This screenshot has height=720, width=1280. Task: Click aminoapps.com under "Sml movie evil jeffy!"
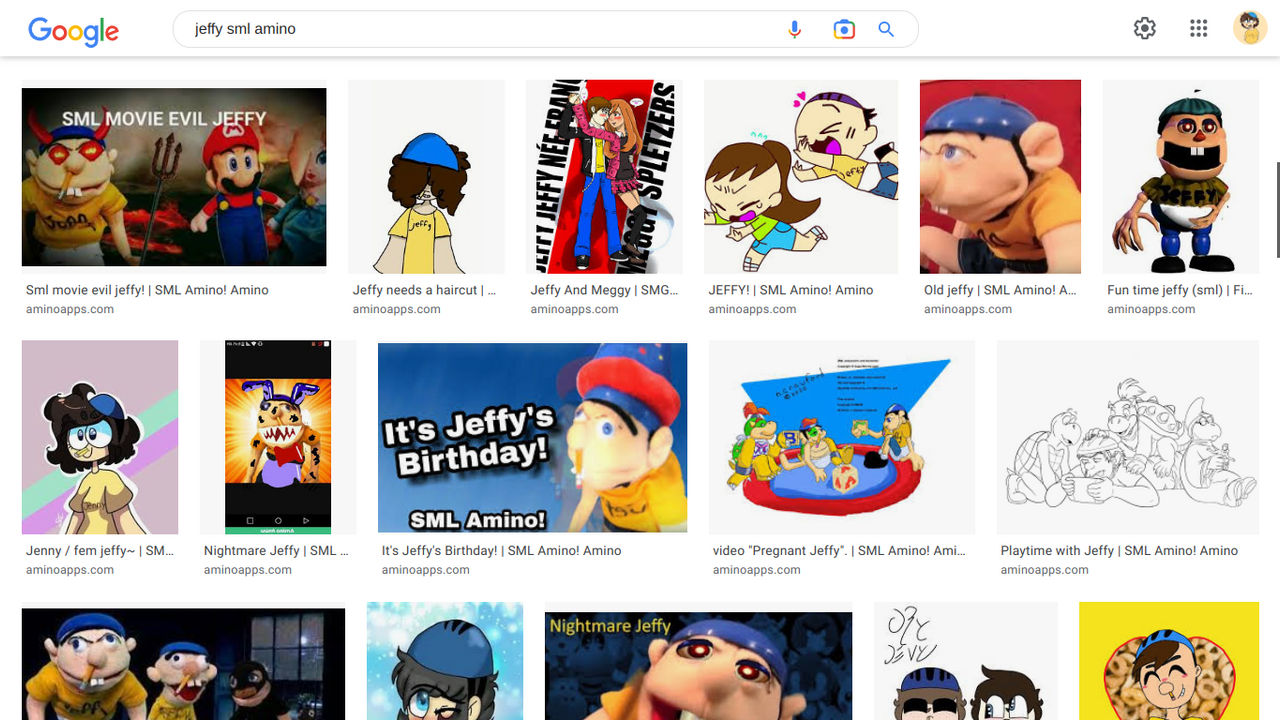[70, 310]
